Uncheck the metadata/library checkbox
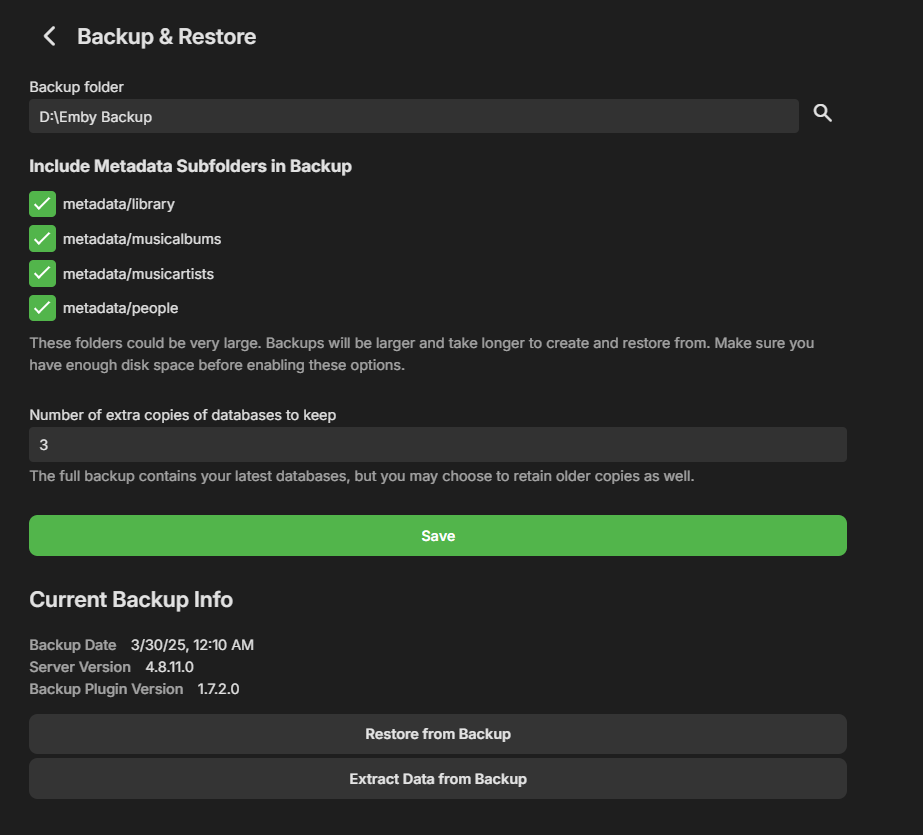923x835 pixels. (42, 204)
